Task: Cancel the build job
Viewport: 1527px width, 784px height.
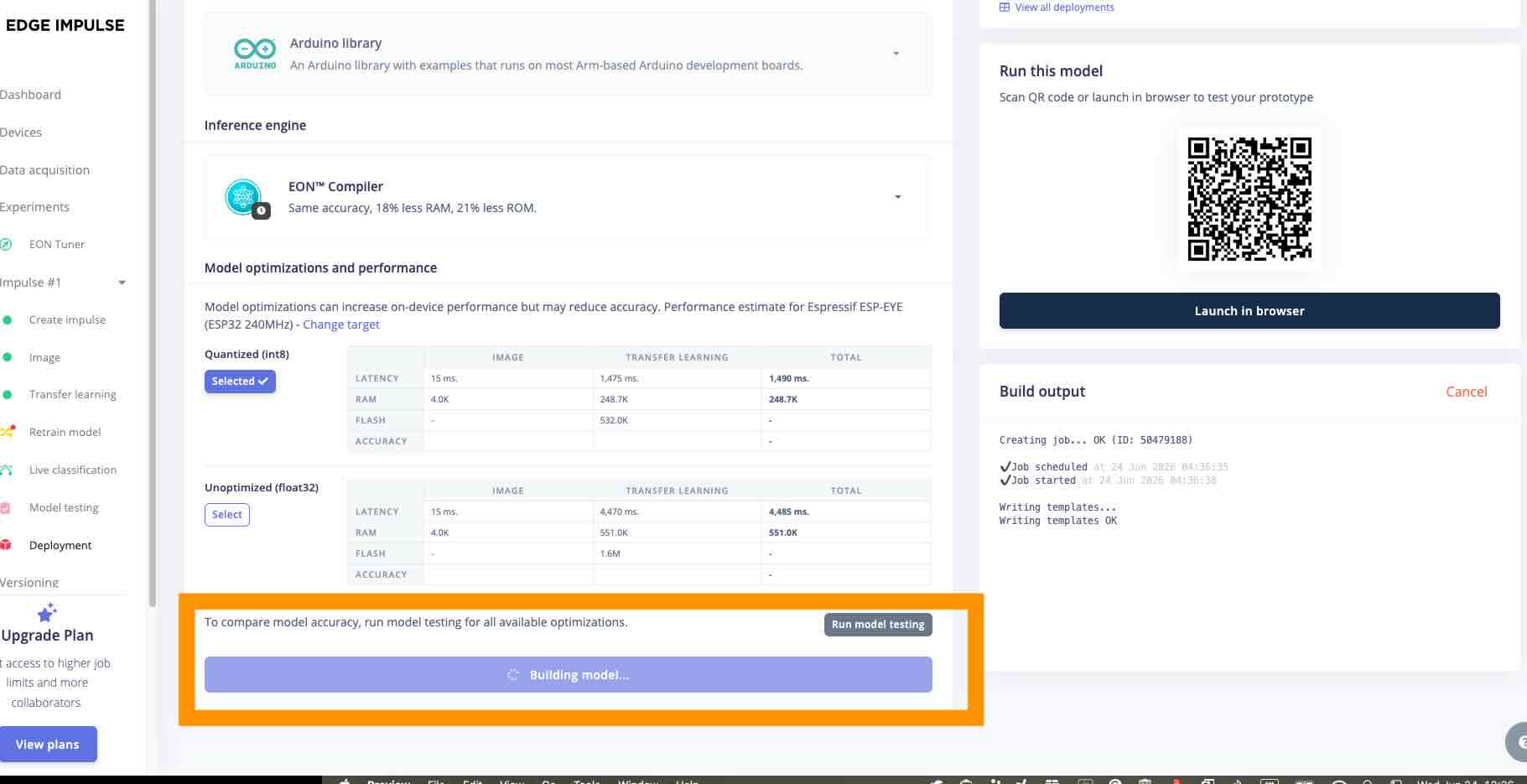Action: pos(1467,392)
